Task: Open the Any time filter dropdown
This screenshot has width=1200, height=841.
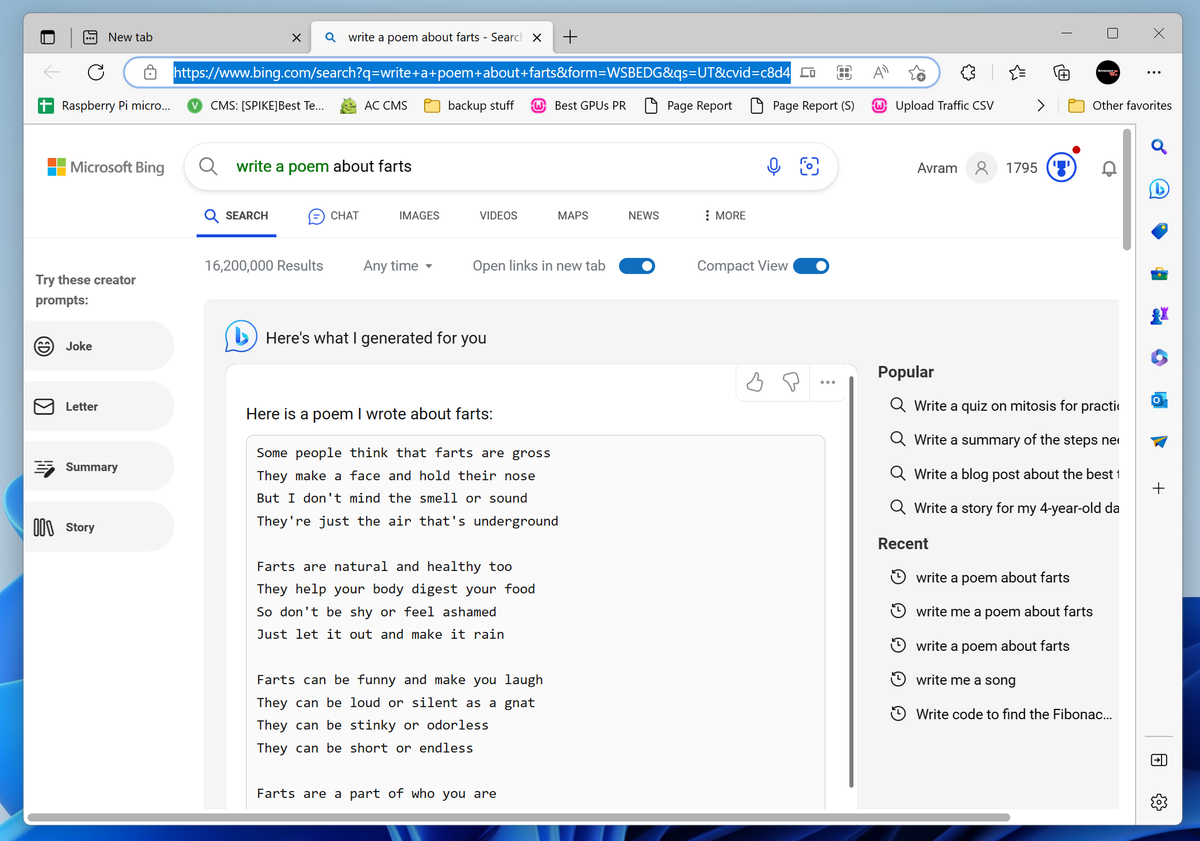Action: coord(397,266)
